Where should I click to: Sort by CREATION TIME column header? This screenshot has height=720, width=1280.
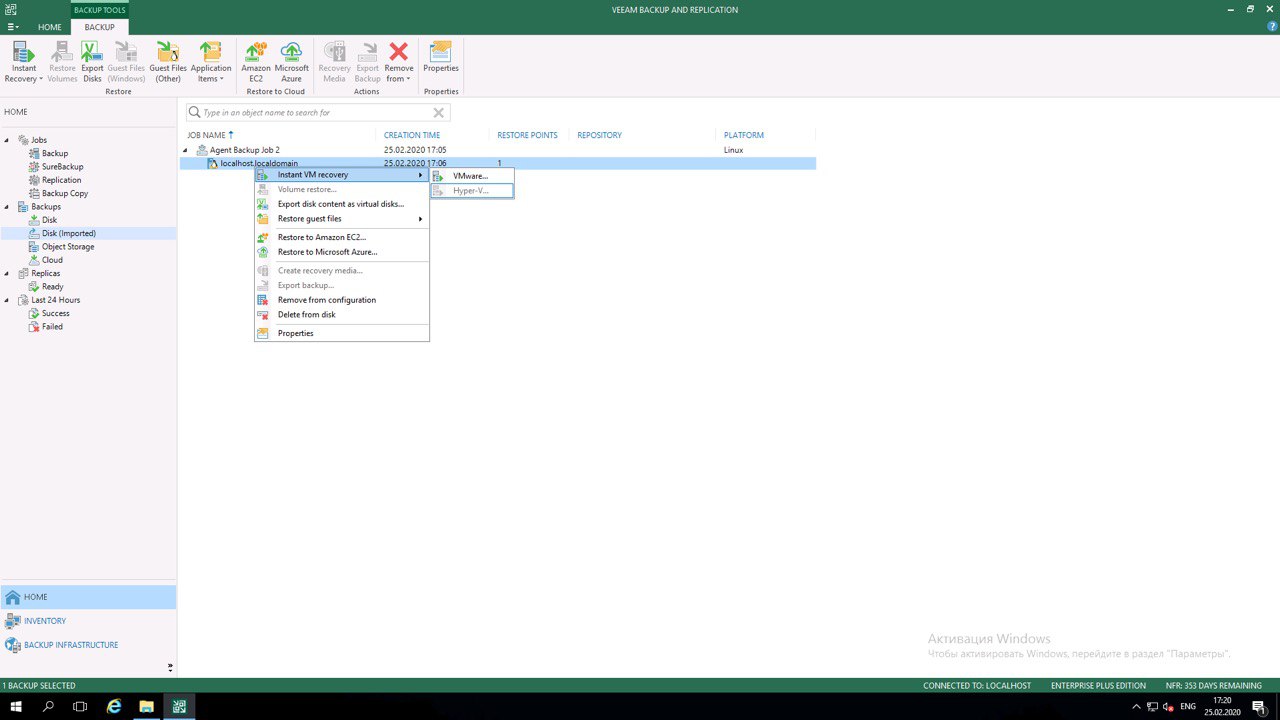(412, 135)
